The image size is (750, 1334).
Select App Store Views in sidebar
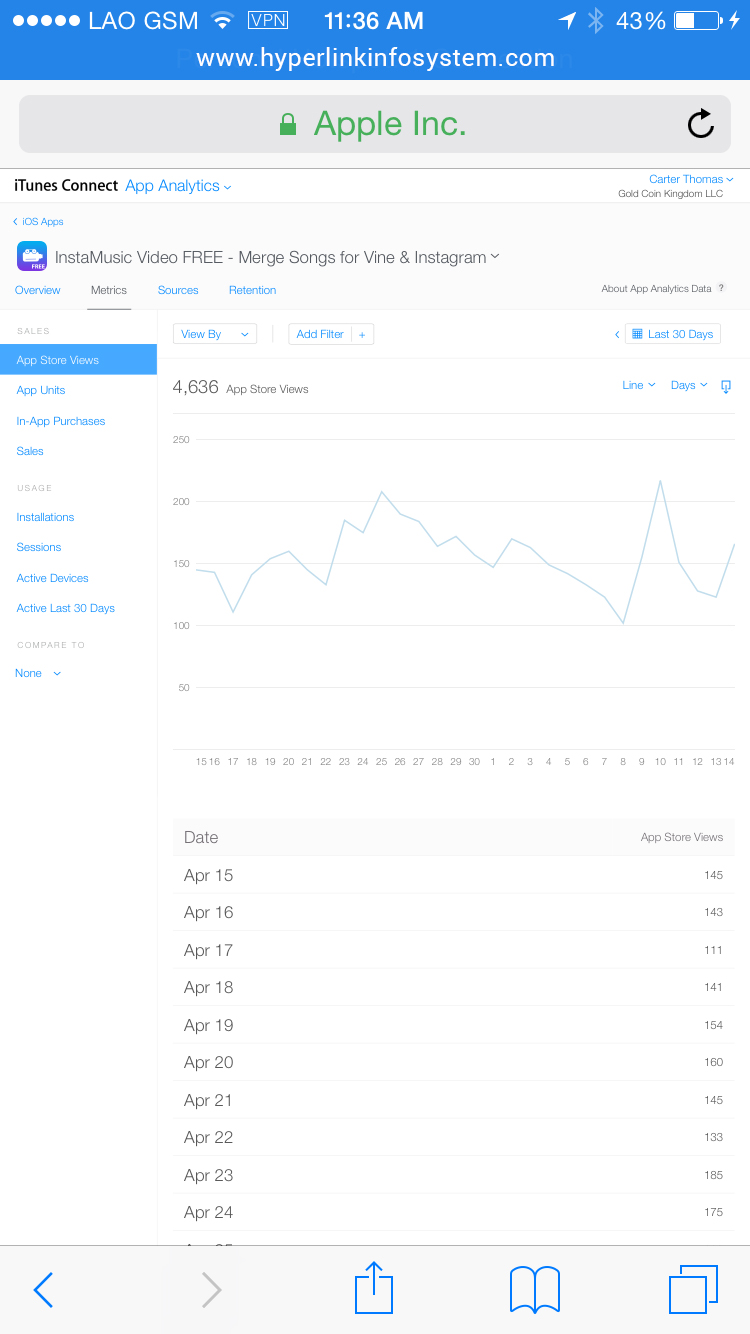coord(78,360)
